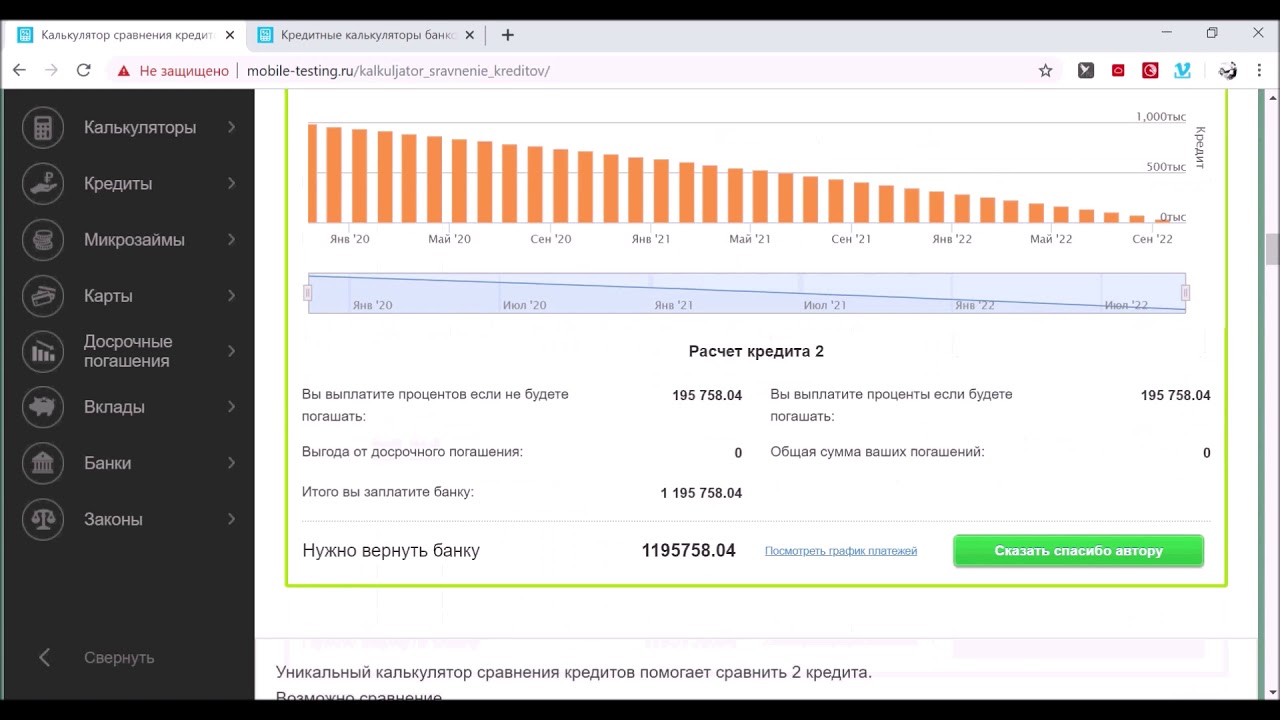Go back with the browser back arrow
This screenshot has height=720, width=1280.
19,70
